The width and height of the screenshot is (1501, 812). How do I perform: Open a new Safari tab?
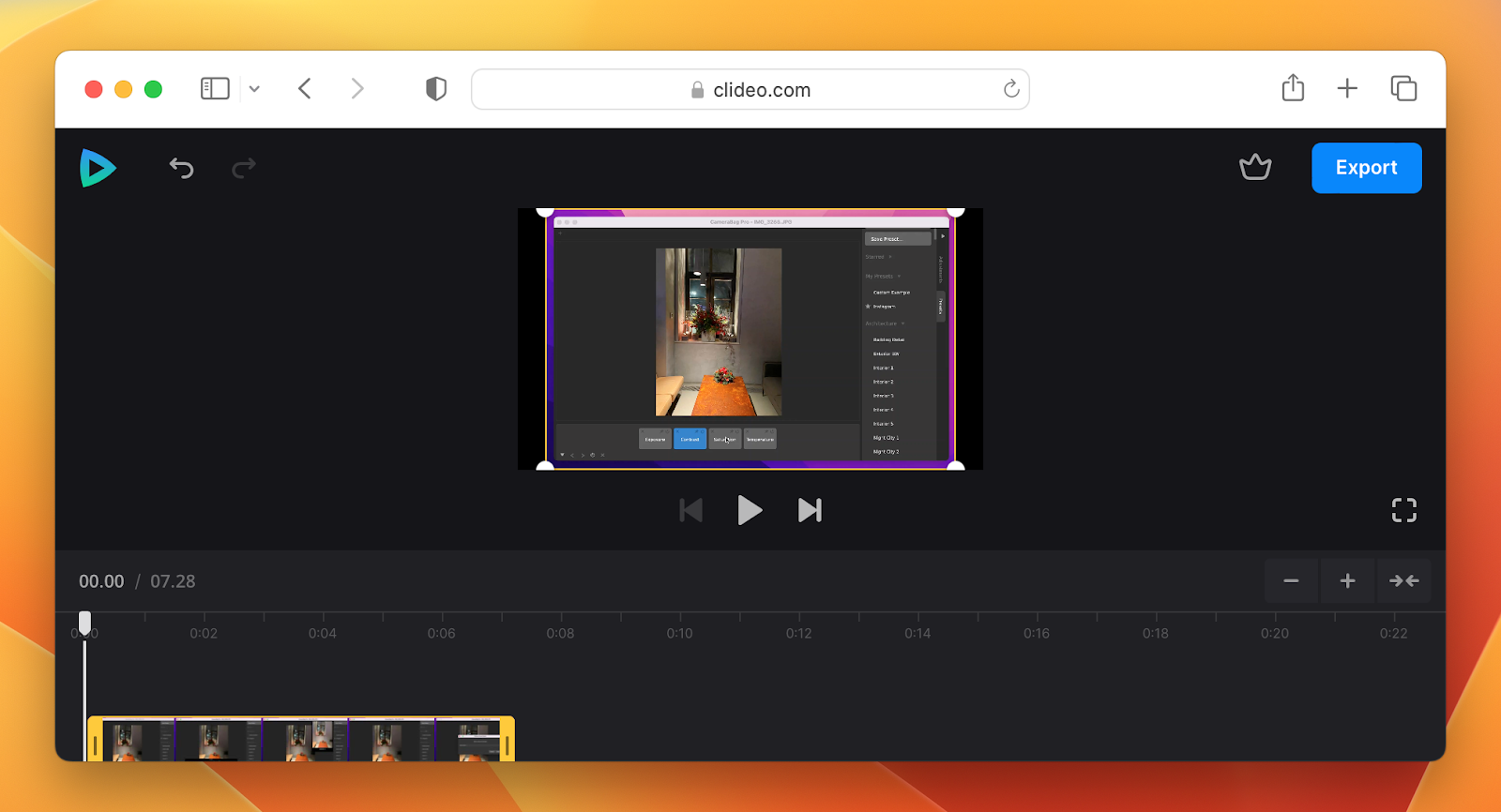[1347, 89]
